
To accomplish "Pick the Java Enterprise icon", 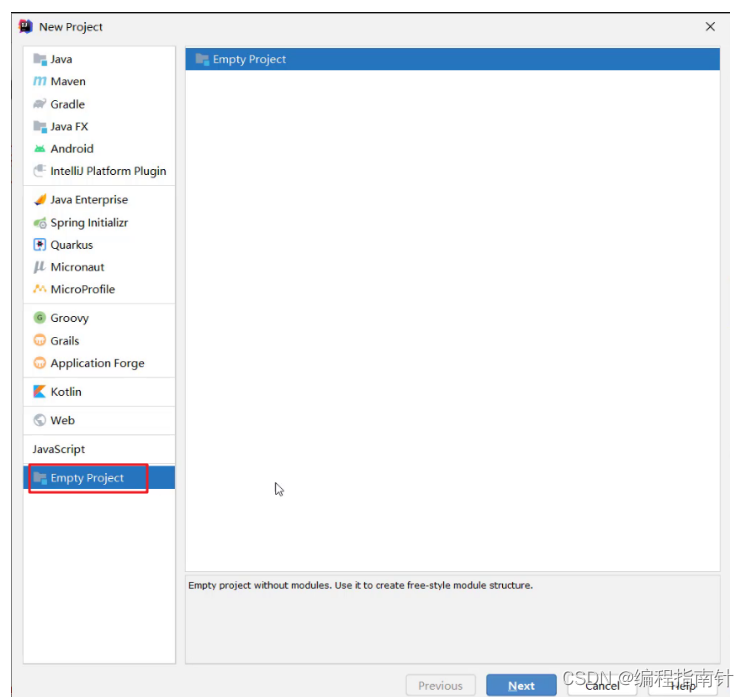I will (x=40, y=199).
